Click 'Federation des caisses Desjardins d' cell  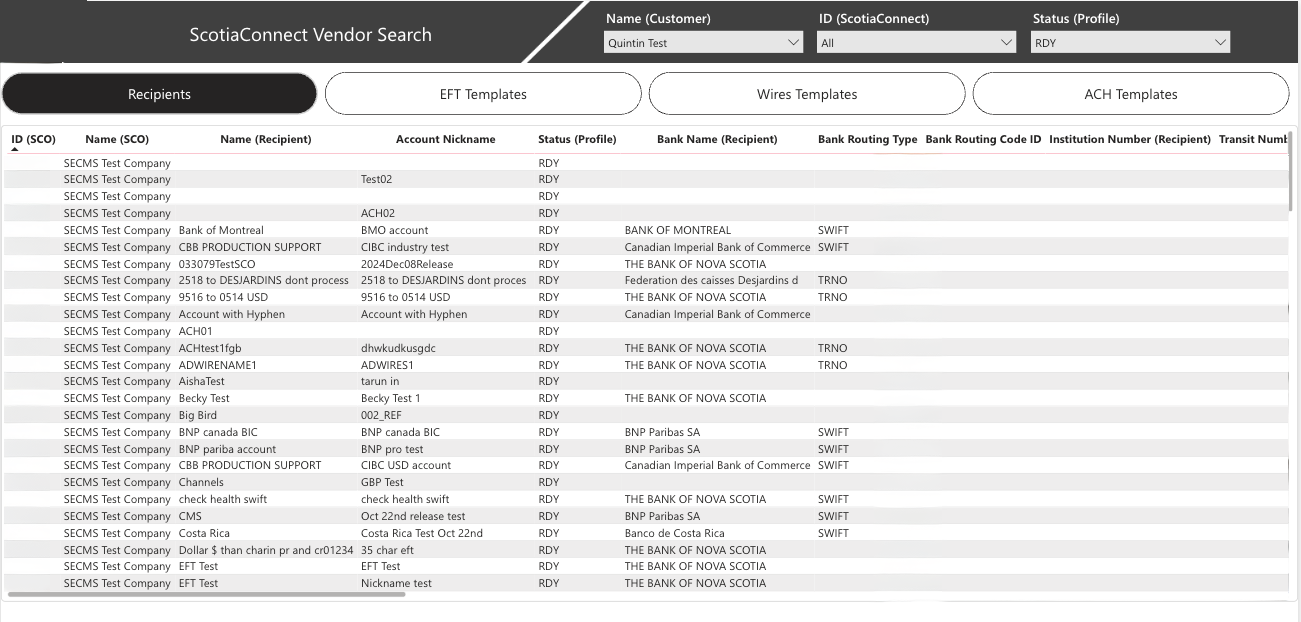click(711, 280)
